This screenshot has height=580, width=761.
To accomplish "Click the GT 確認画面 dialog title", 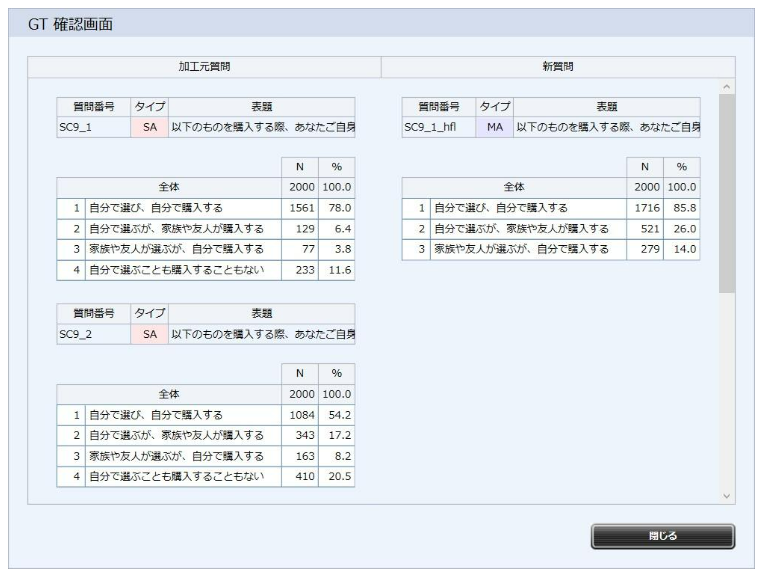I will click(70, 24).
